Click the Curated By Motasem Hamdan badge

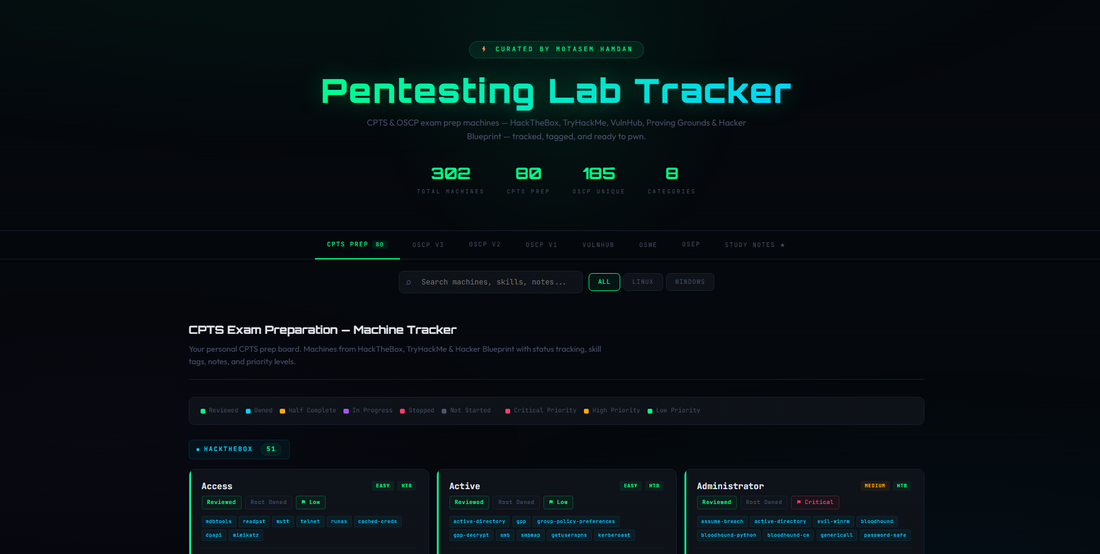(x=556, y=49)
